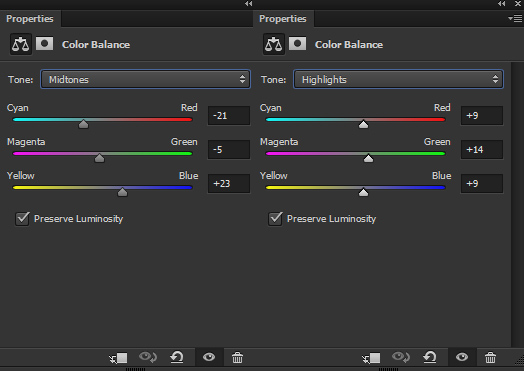Click Yellow-Blue slider handle in Midtones panel
Image resolution: width=524 pixels, height=371 pixels.
(122, 192)
